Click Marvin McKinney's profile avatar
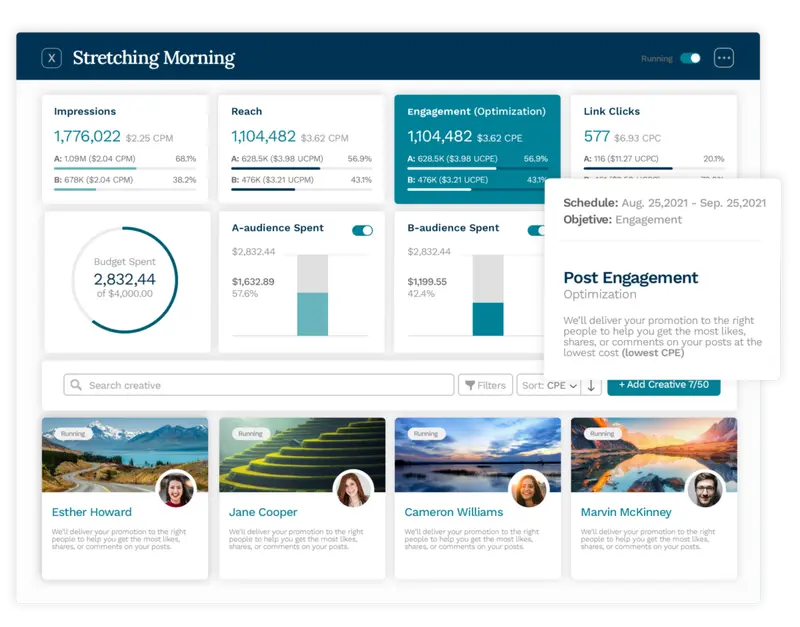Viewport: 800px width, 627px height. [705, 489]
